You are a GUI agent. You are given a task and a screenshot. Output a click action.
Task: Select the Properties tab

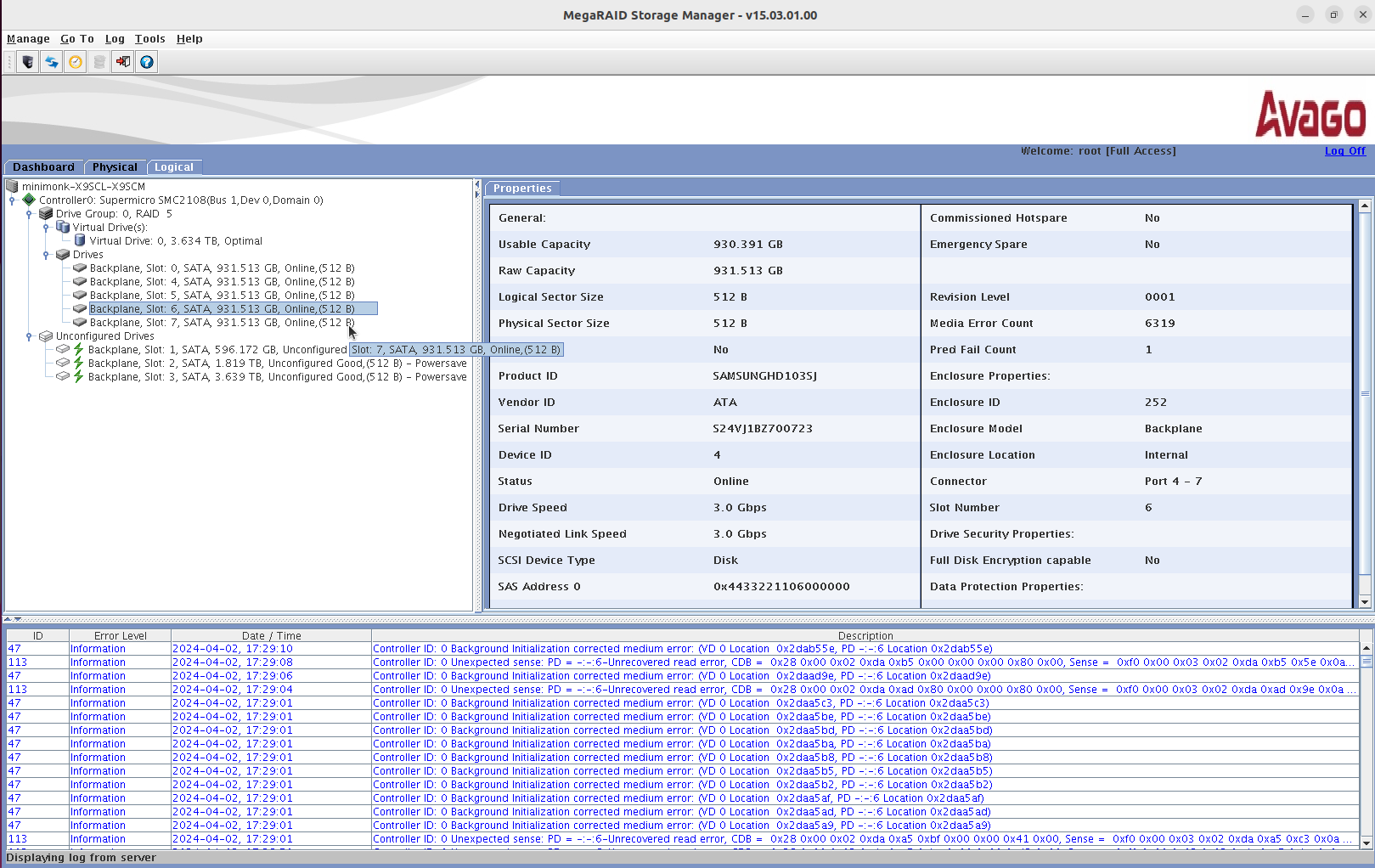click(x=522, y=189)
